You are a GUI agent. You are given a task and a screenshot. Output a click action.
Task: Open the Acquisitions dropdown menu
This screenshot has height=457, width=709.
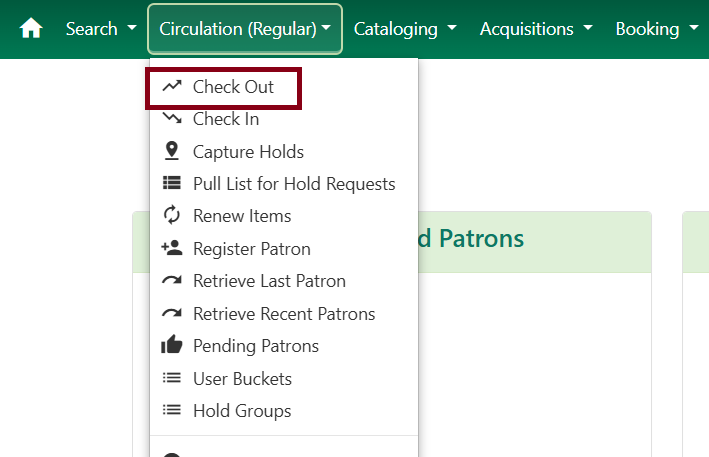point(536,29)
